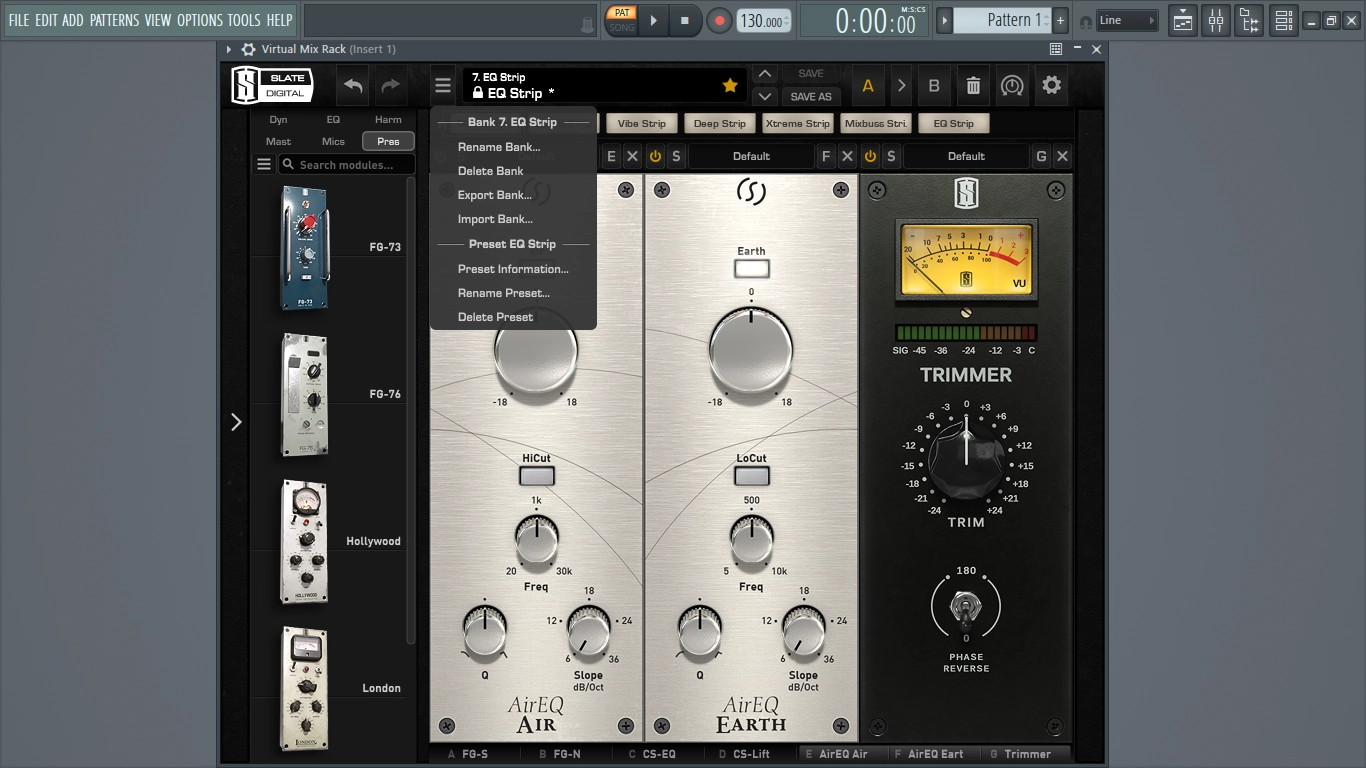Click the headphone snap magnet icon
The image size is (1366, 768).
[x=1085, y=21]
